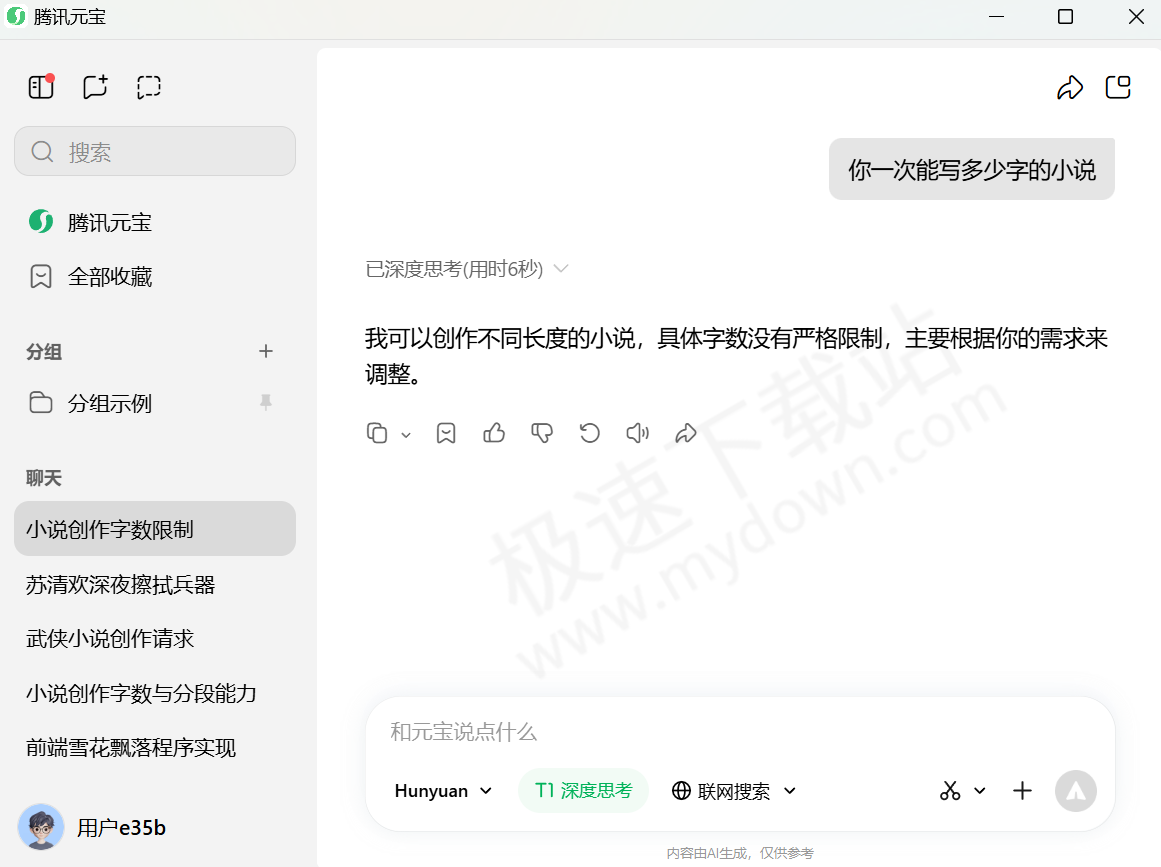Bookmark the AI response
The width and height of the screenshot is (1161, 867).
[x=446, y=433]
